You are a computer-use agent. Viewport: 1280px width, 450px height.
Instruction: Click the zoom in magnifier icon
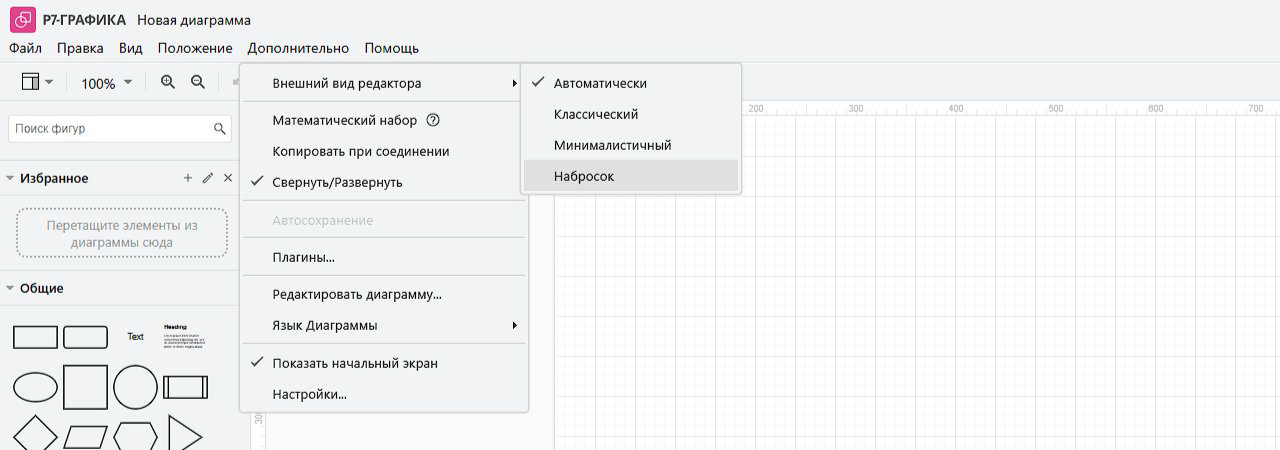(168, 83)
